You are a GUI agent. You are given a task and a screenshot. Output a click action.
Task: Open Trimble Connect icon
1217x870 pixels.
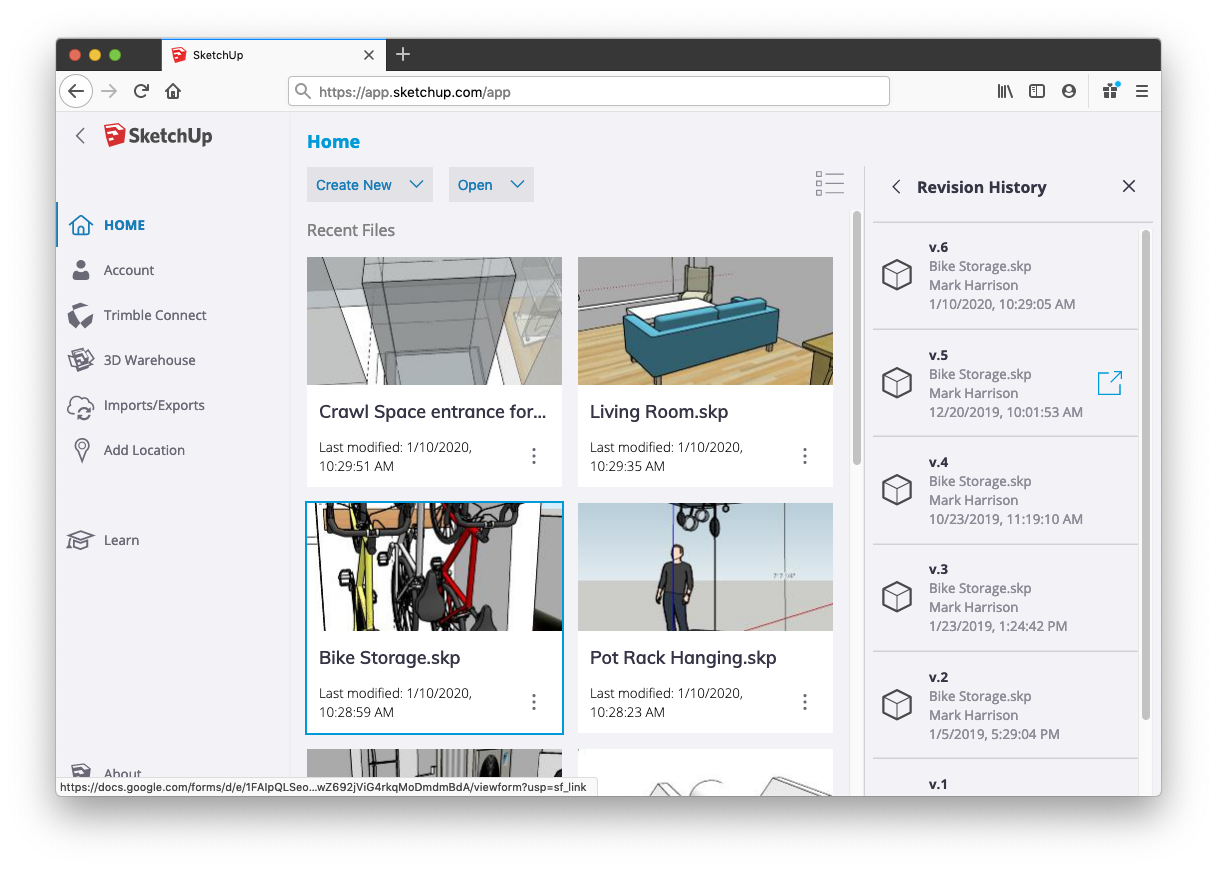point(81,315)
